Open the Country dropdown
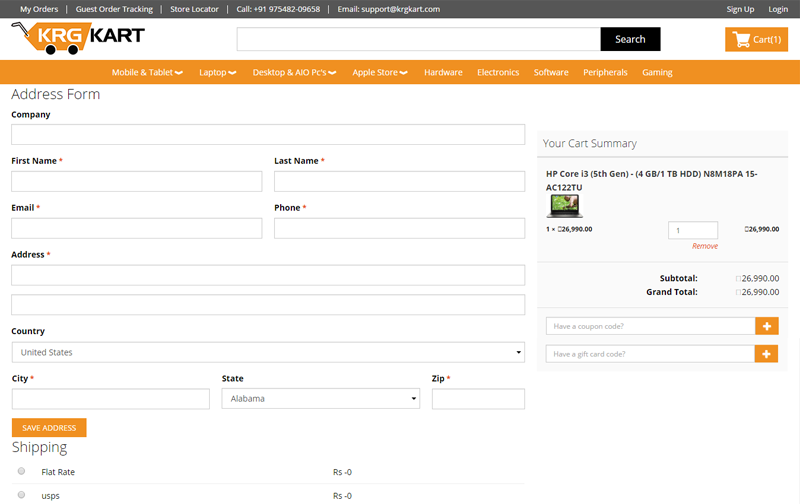800x504 pixels. click(x=268, y=352)
